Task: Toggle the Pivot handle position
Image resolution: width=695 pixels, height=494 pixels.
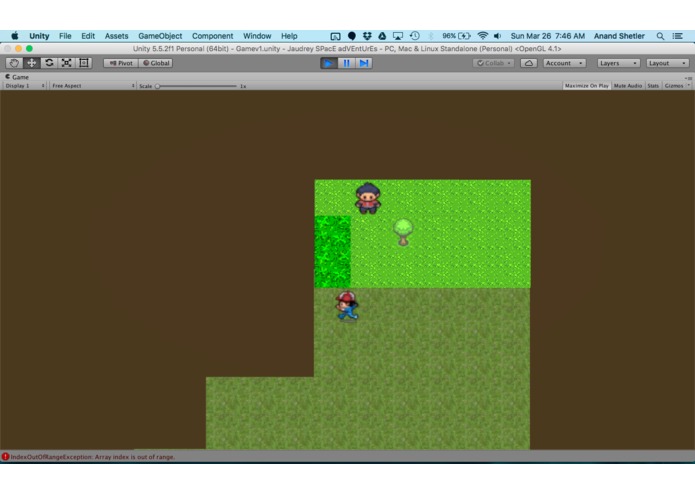Action: coord(121,63)
